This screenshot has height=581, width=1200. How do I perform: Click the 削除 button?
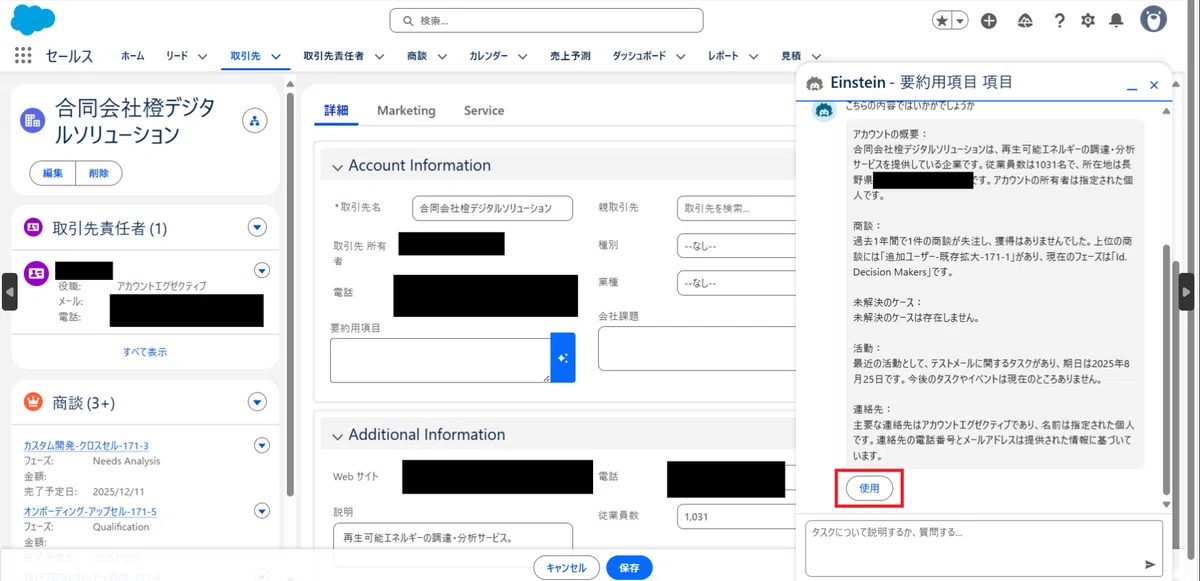(x=98, y=173)
